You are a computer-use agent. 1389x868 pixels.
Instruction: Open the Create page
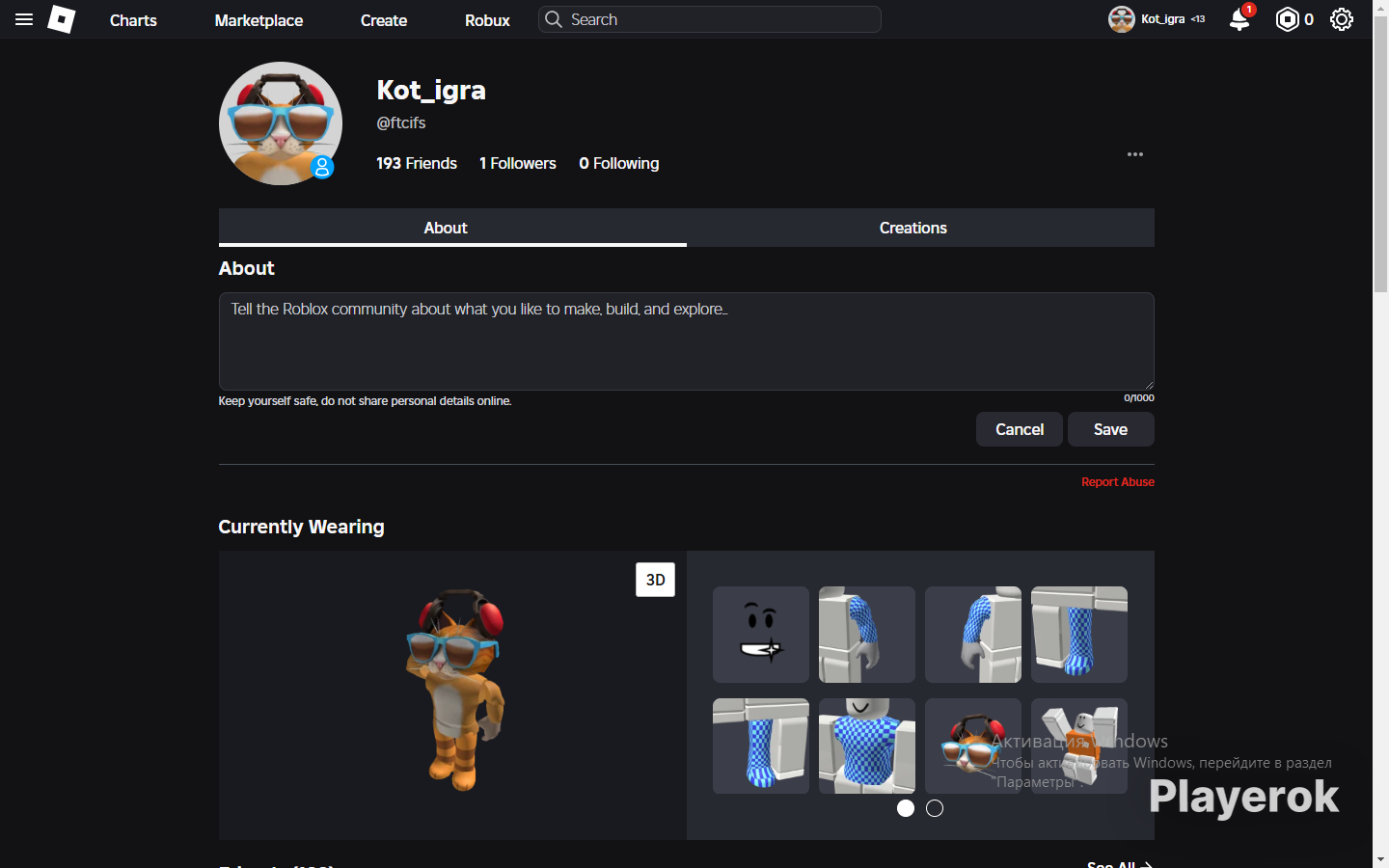pos(384,20)
